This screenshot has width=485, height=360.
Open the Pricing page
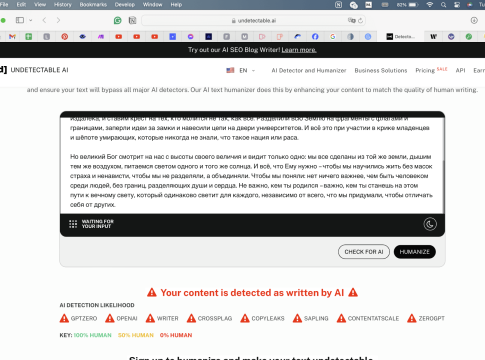[x=425, y=70]
